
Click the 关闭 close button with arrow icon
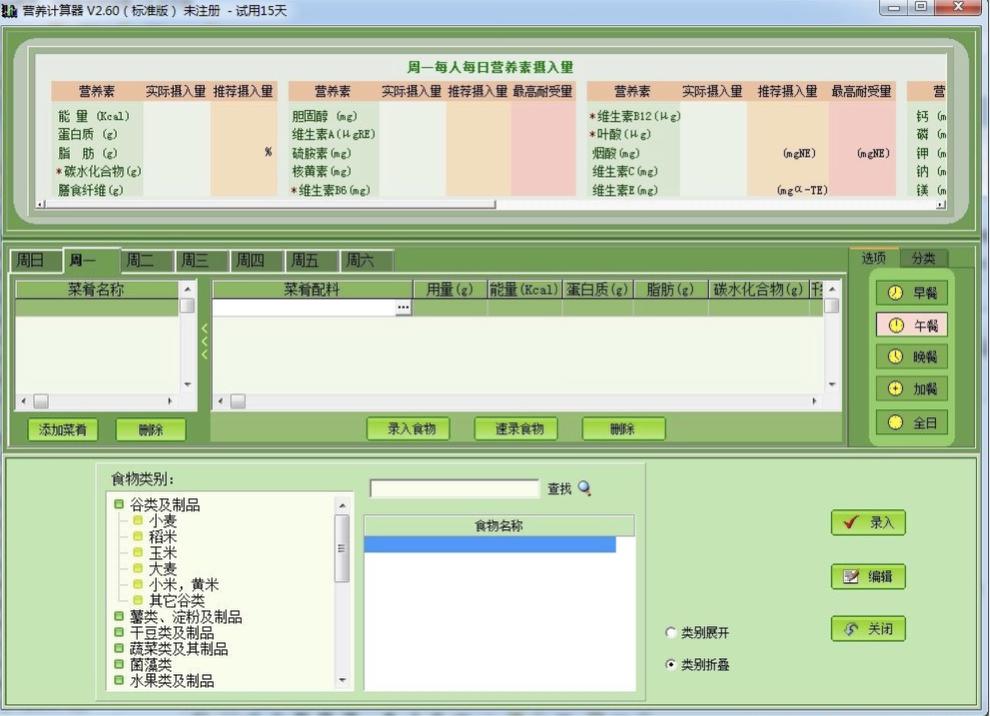click(x=868, y=629)
